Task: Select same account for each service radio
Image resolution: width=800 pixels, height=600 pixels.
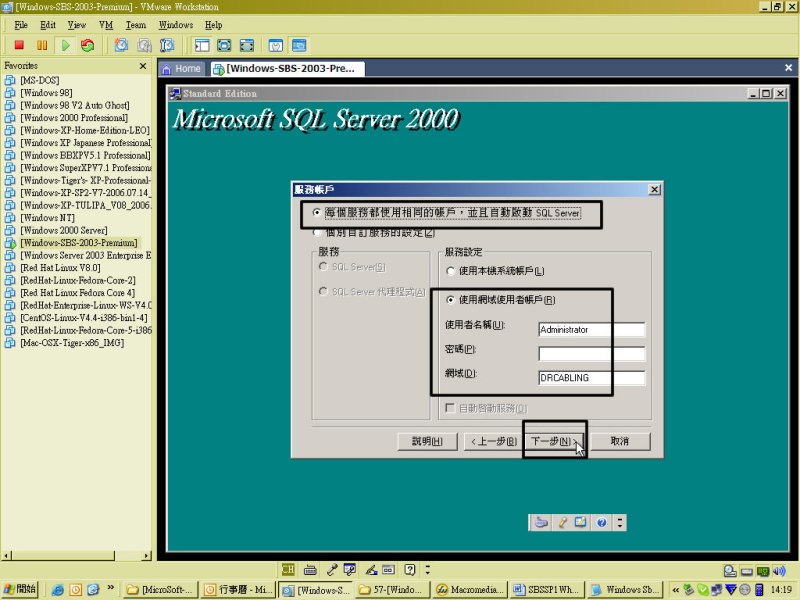Action: point(317,212)
